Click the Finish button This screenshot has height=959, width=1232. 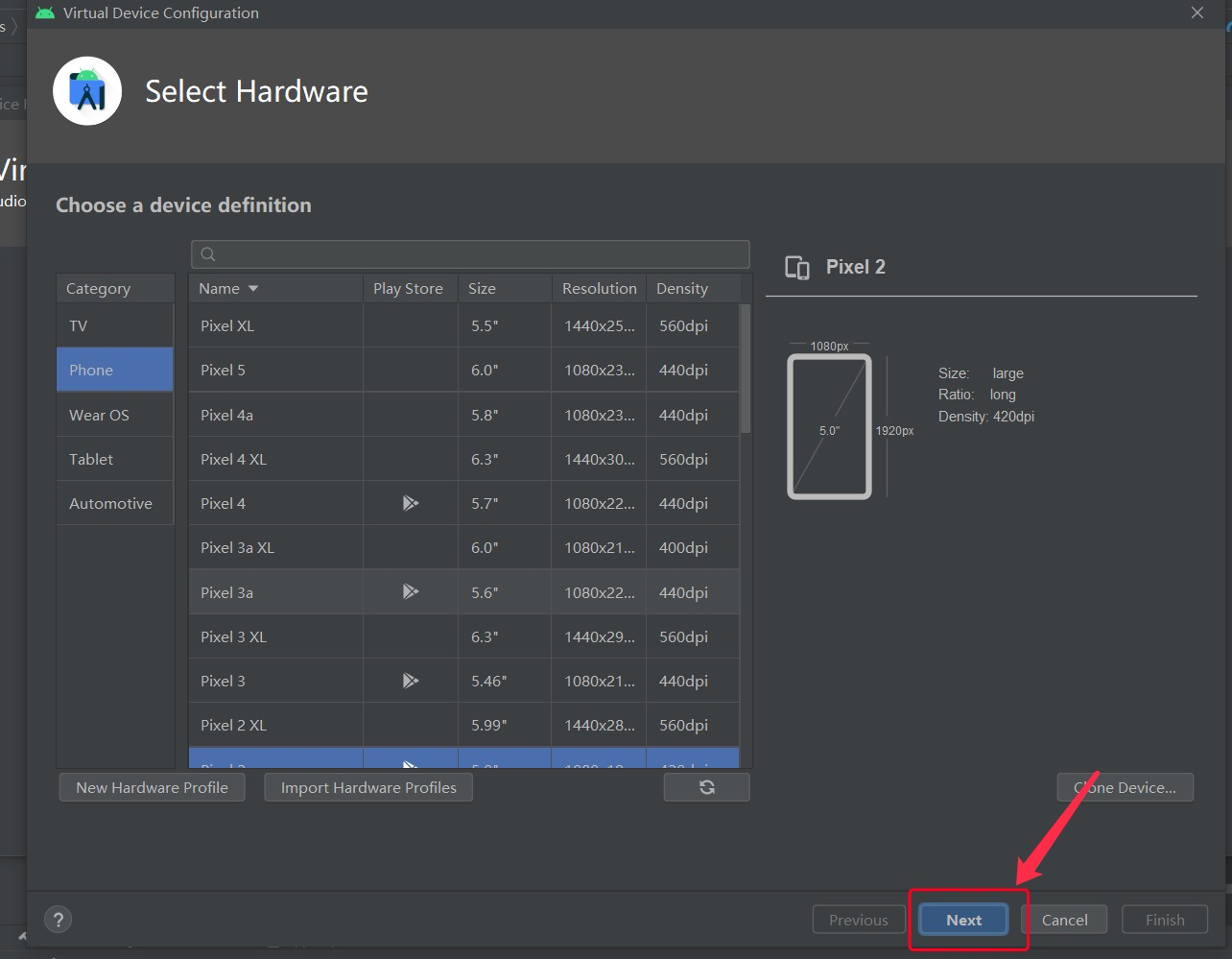pos(1165,920)
